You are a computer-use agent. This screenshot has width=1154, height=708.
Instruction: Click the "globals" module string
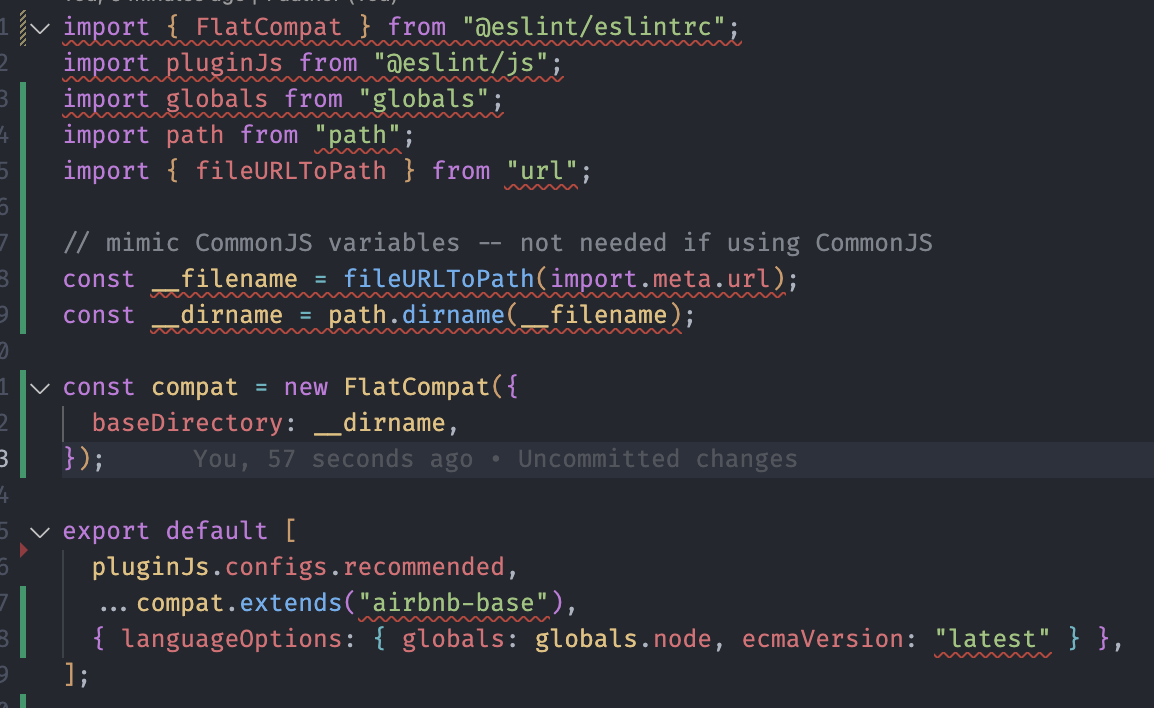click(x=423, y=99)
